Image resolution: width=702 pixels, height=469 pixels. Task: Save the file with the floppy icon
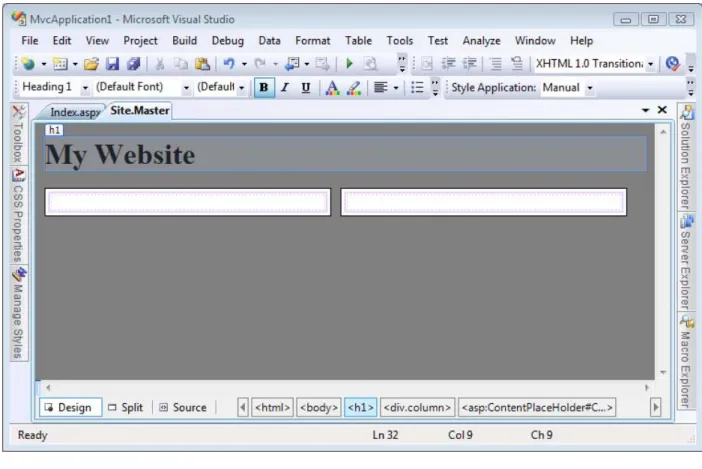(112, 64)
